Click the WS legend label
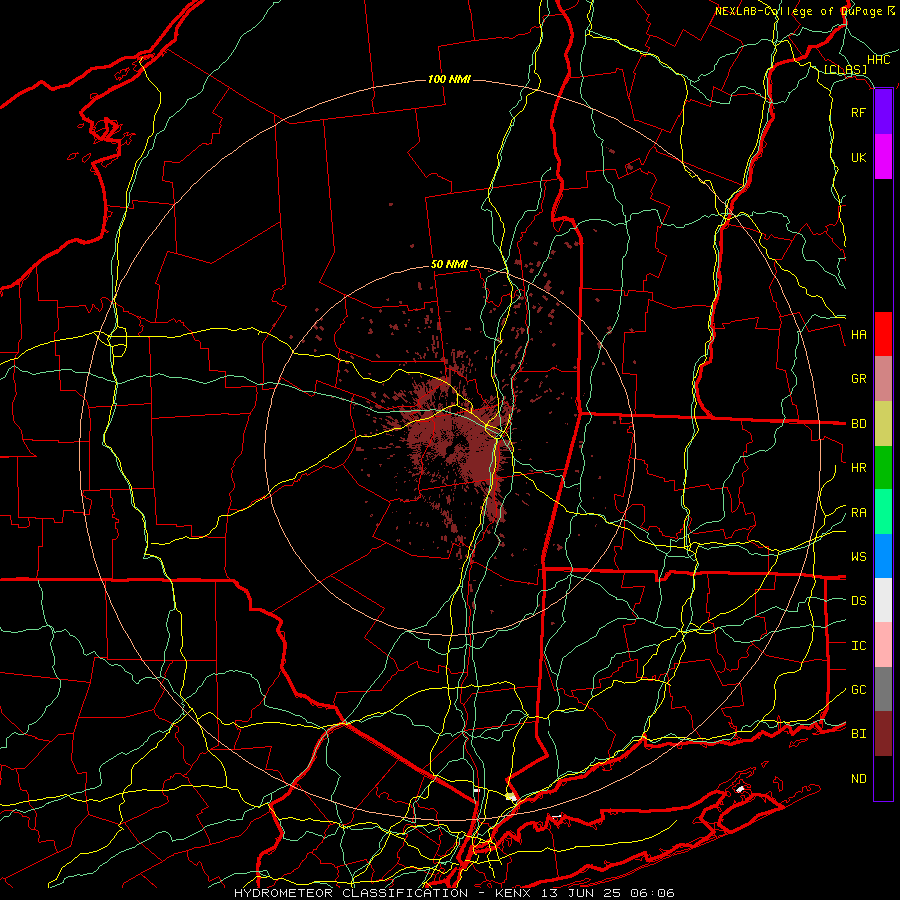 coord(859,557)
